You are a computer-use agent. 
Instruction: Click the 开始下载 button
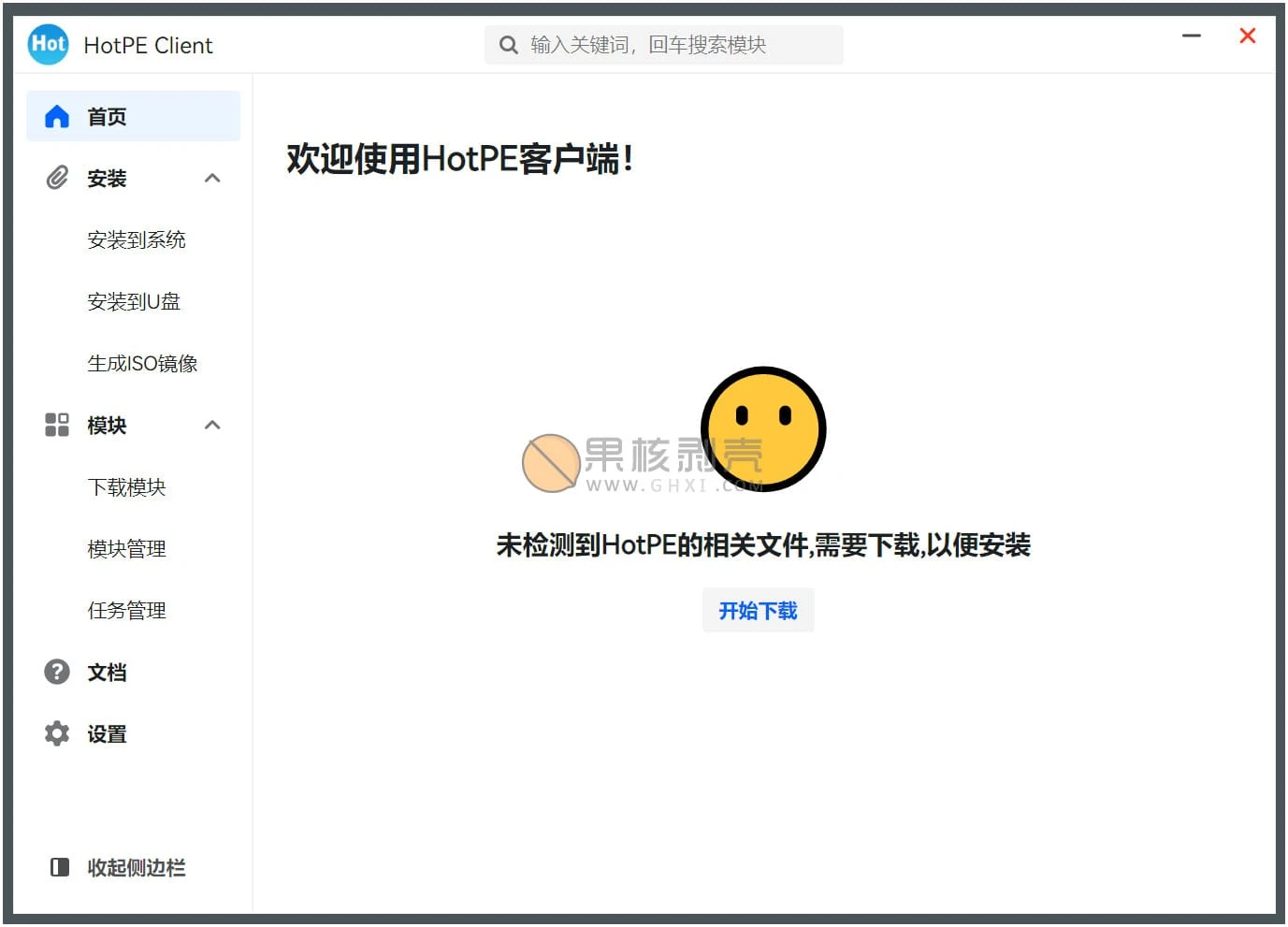758,610
